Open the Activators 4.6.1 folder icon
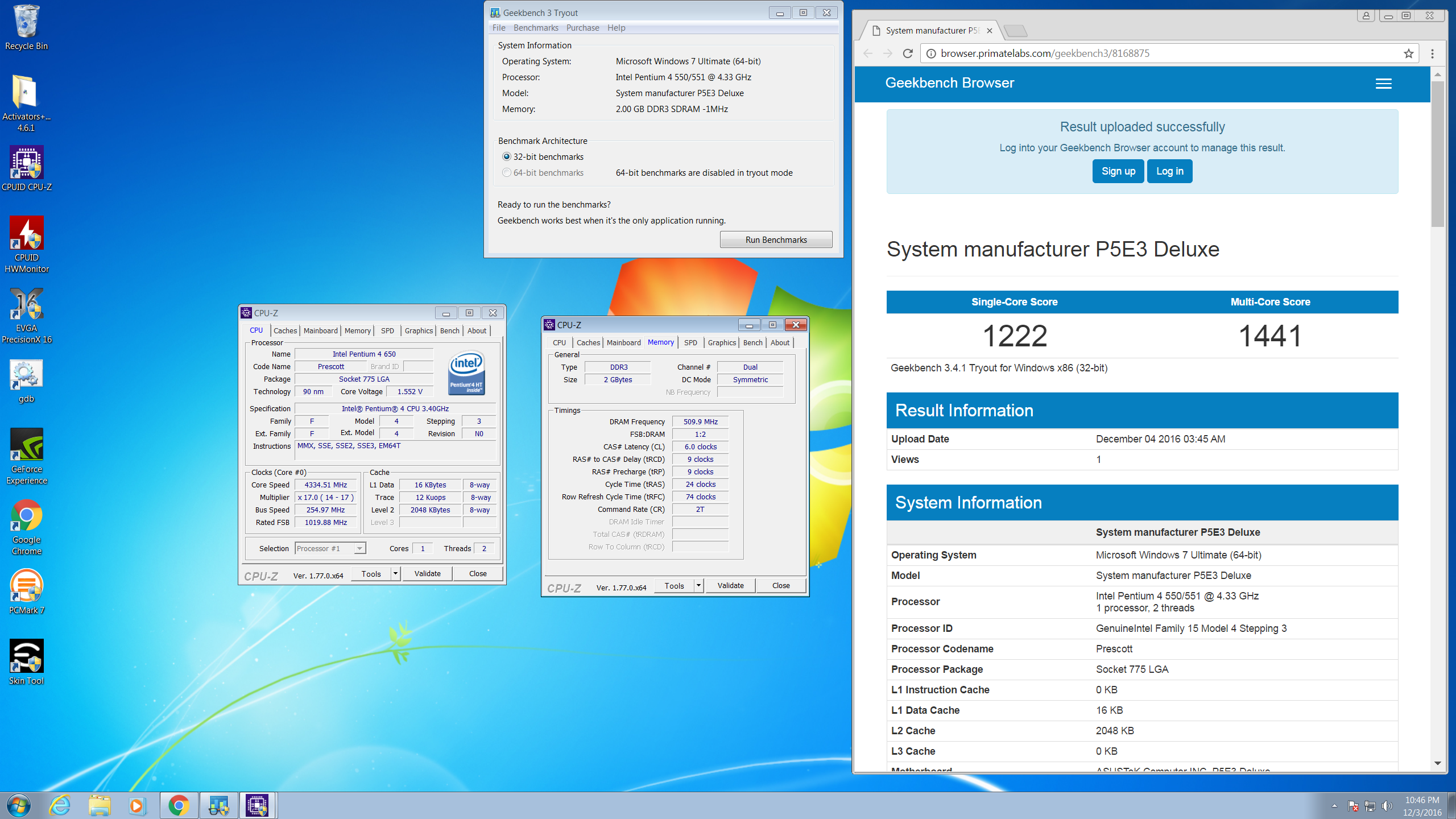 pyautogui.click(x=26, y=104)
